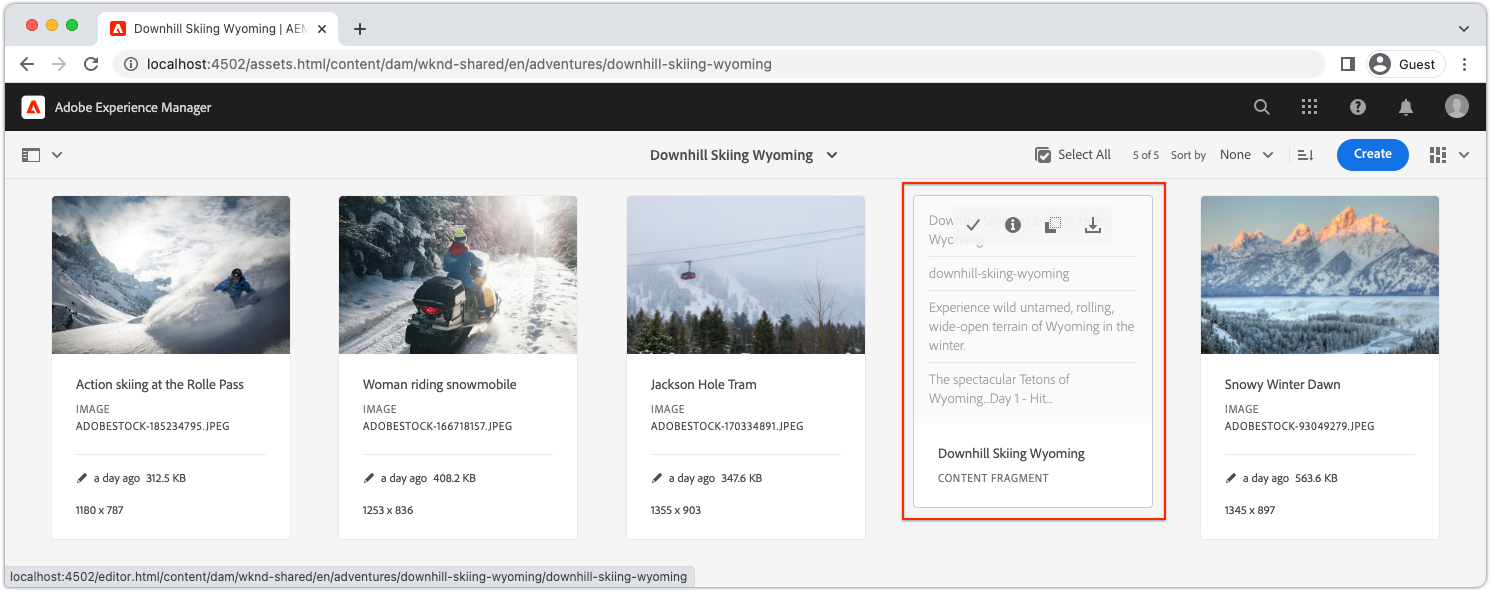Toggle the left rail panel icon

31,155
